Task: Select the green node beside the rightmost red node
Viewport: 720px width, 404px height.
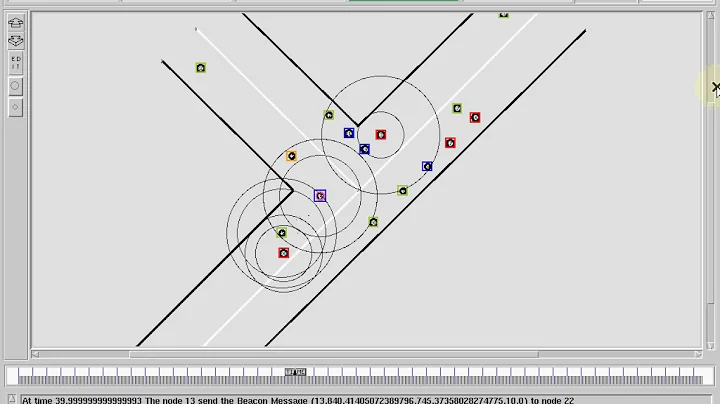Action: (457, 108)
